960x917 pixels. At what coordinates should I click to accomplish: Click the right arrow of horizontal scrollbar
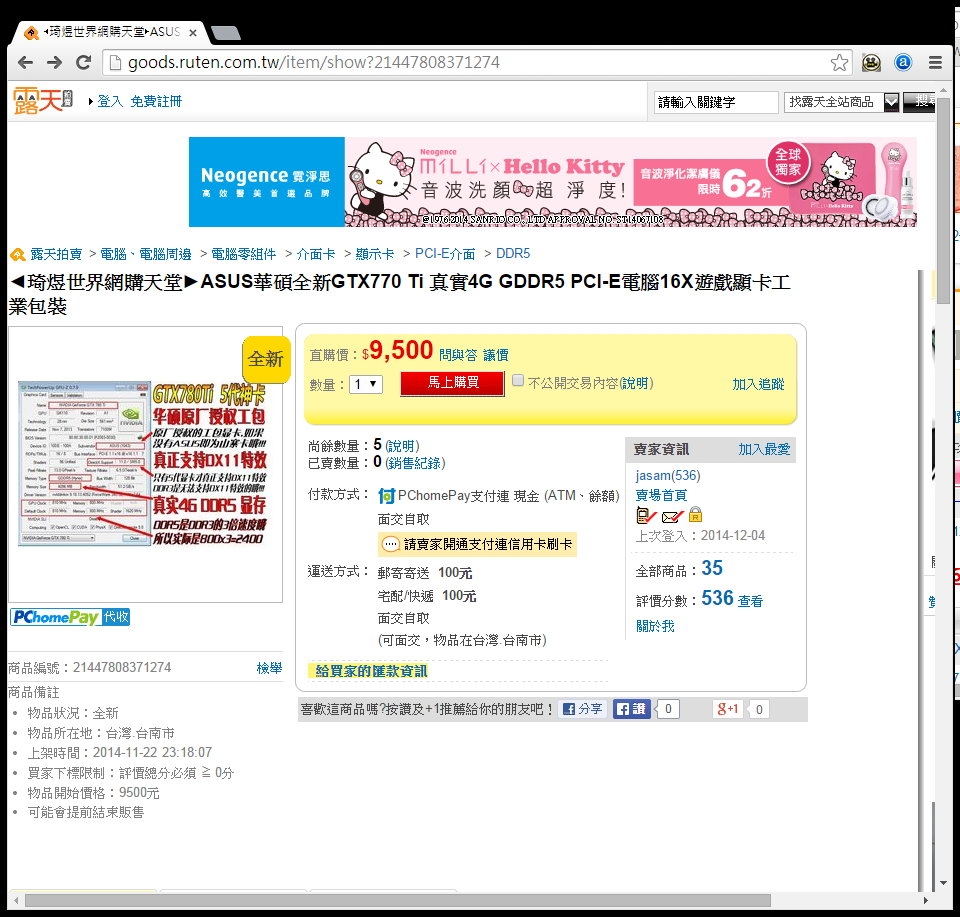pos(925,900)
